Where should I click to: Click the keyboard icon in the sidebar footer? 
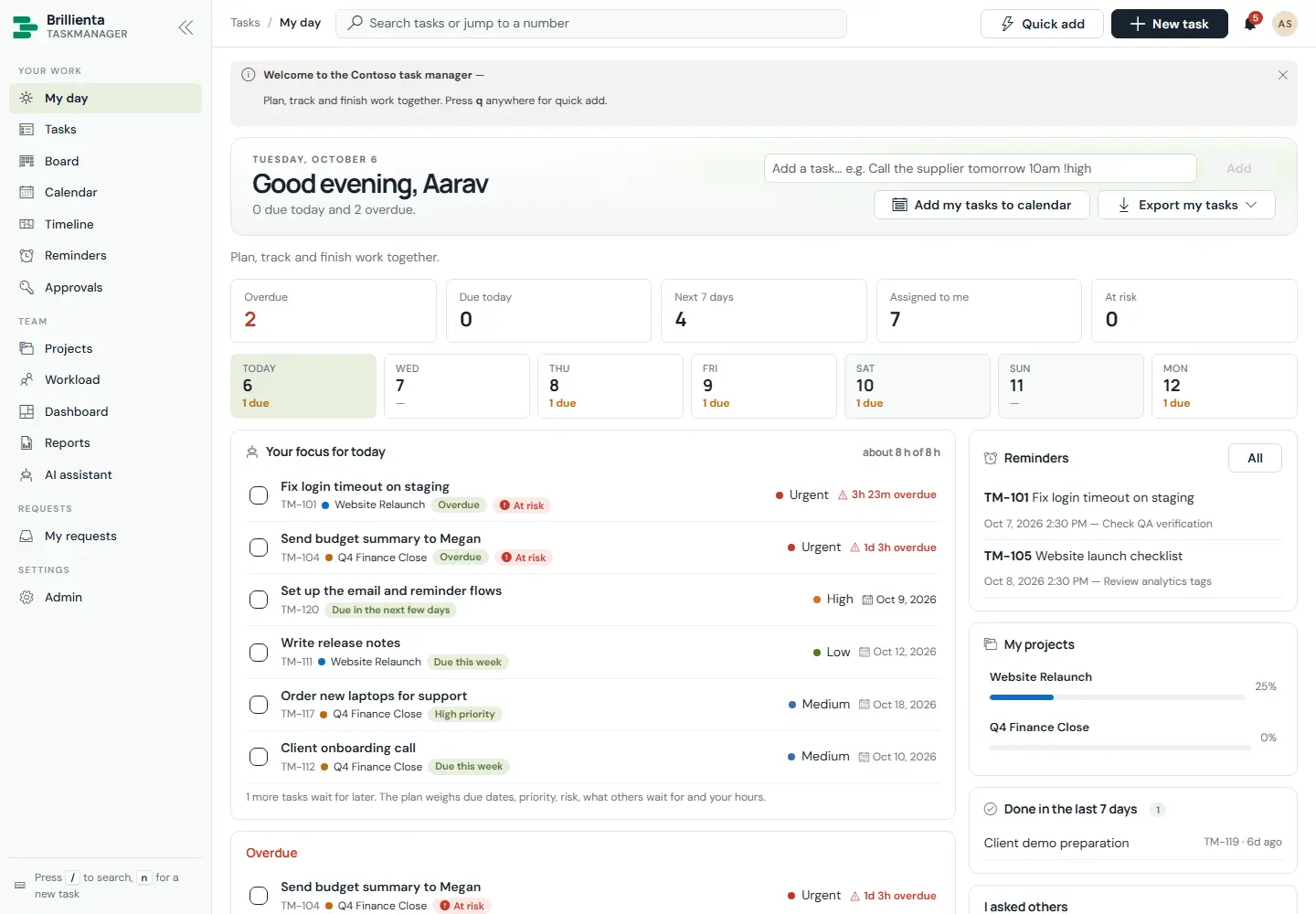click(x=20, y=885)
